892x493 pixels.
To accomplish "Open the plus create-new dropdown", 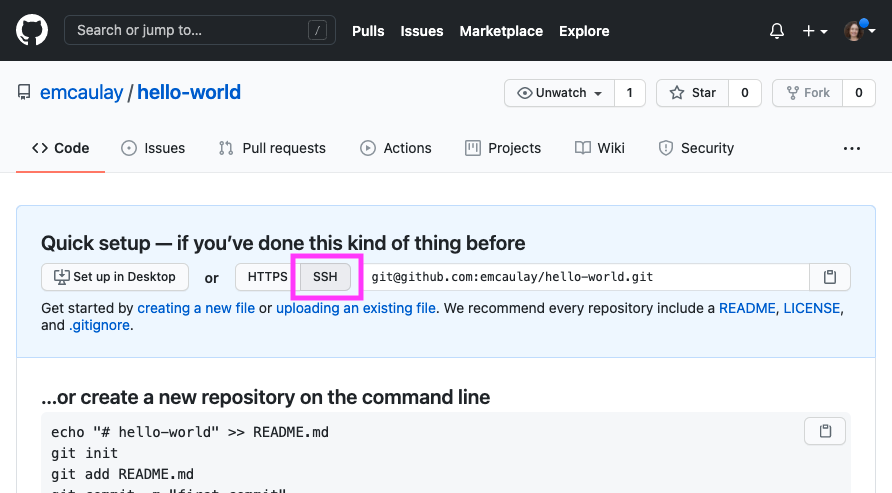I will coord(815,31).
